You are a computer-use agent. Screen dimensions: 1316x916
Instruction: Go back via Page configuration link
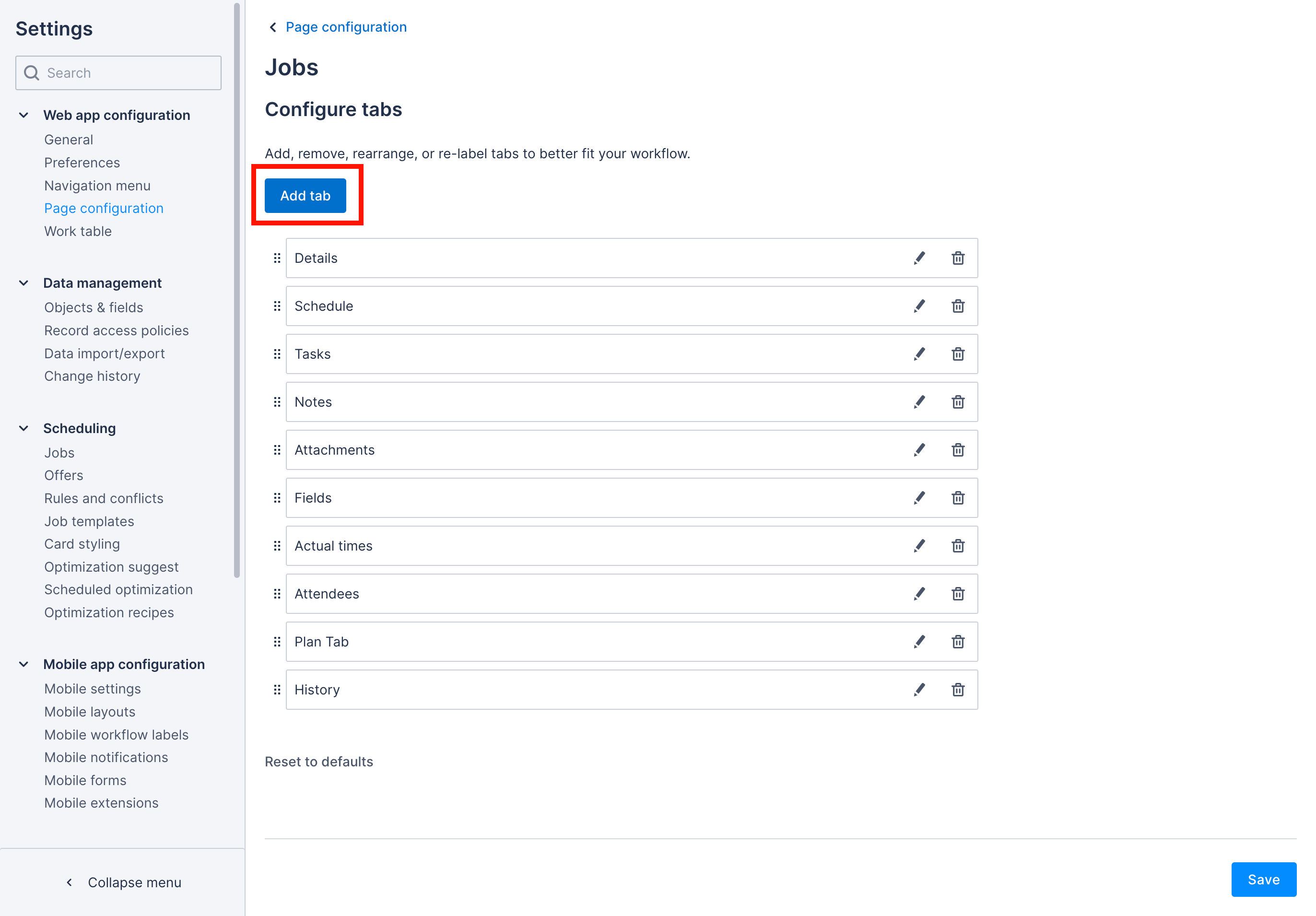(346, 26)
